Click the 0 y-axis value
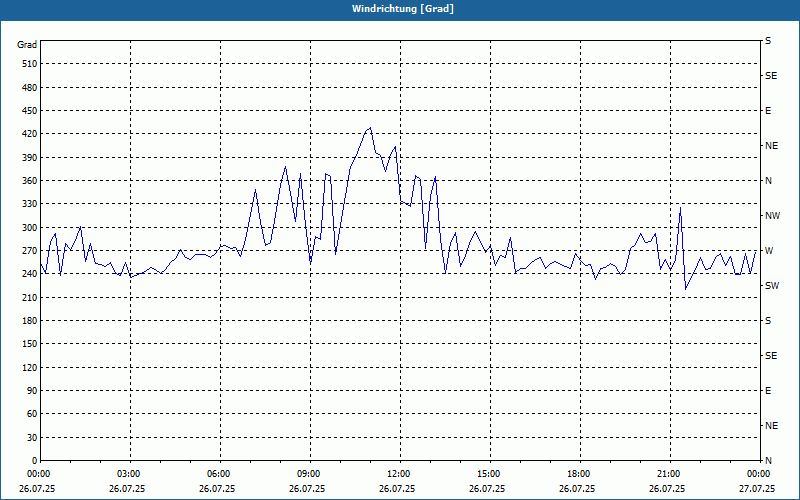The image size is (800, 500). tap(35, 461)
